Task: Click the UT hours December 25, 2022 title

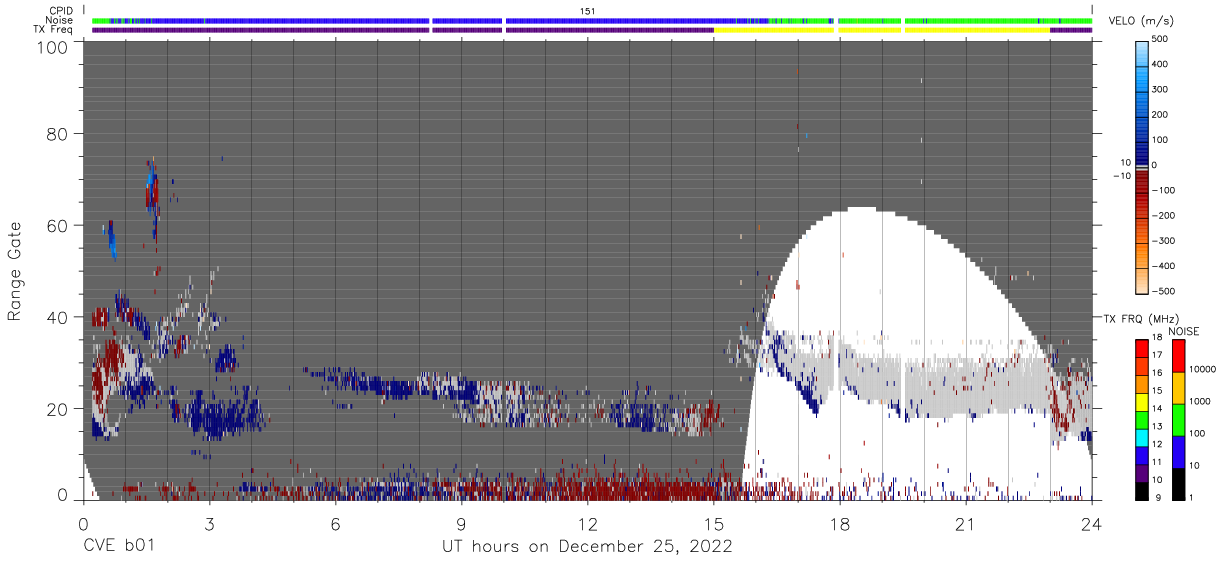Action: (x=588, y=547)
